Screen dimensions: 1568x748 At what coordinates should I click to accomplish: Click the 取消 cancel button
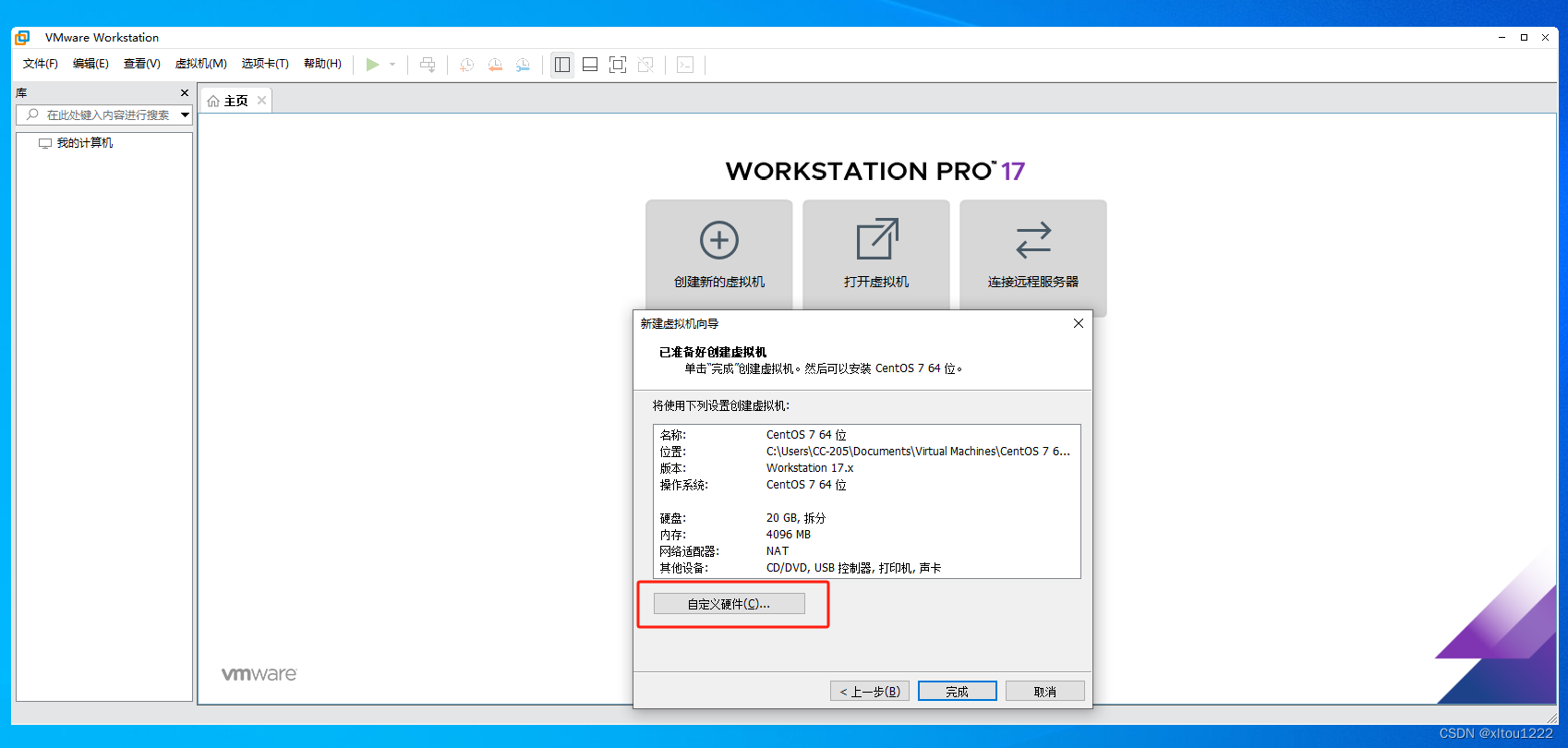[1045, 692]
